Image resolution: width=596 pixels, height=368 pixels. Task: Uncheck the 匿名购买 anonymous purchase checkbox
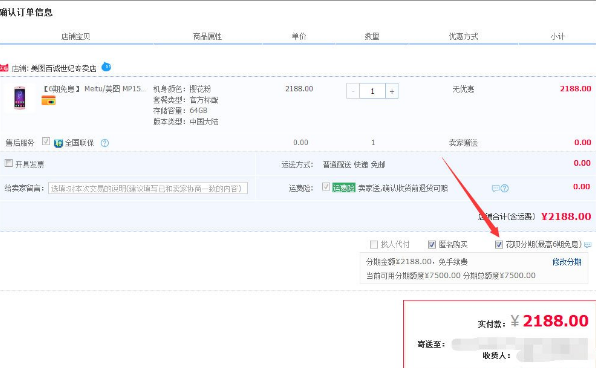click(432, 244)
